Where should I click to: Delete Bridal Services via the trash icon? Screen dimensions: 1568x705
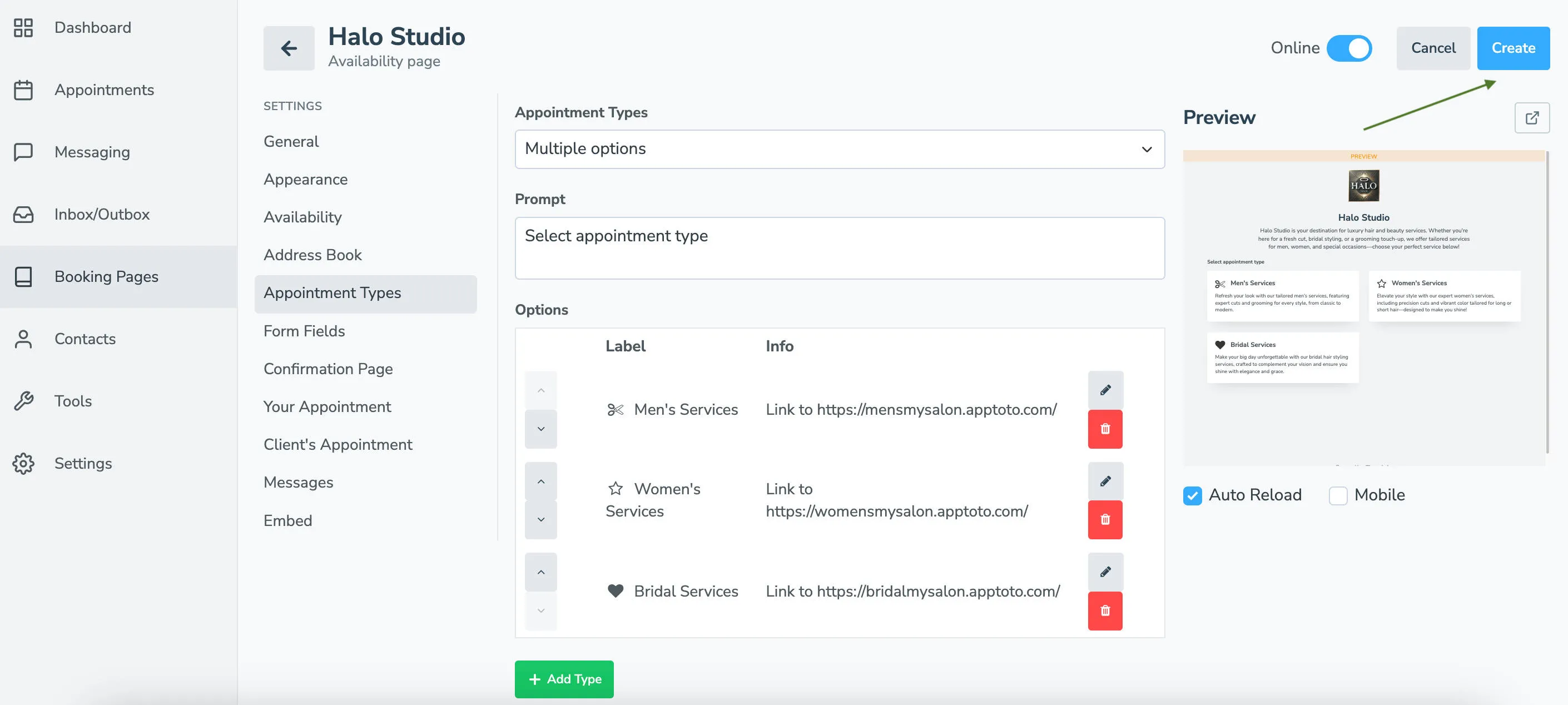1105,611
